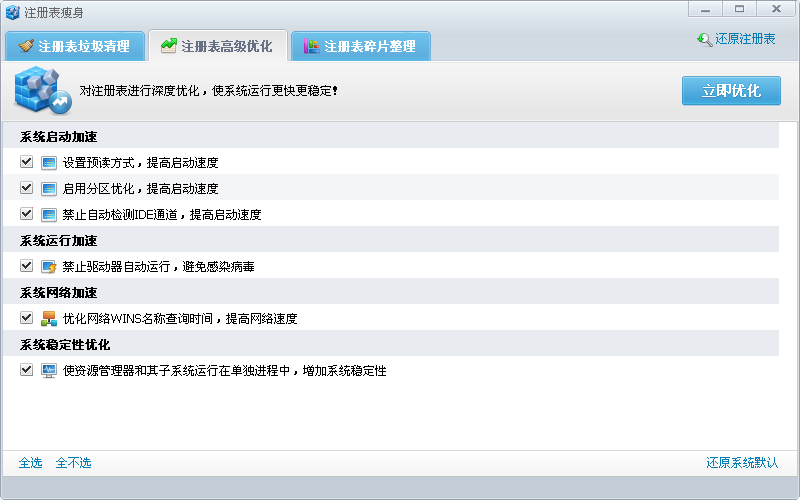Click the network icon next to 优化网络WINS名称查询时间

pos(49,319)
